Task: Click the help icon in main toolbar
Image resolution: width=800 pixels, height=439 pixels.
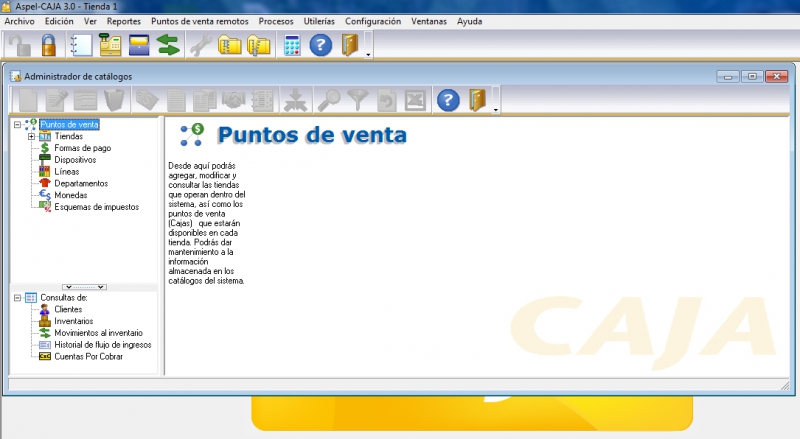Action: [321, 45]
